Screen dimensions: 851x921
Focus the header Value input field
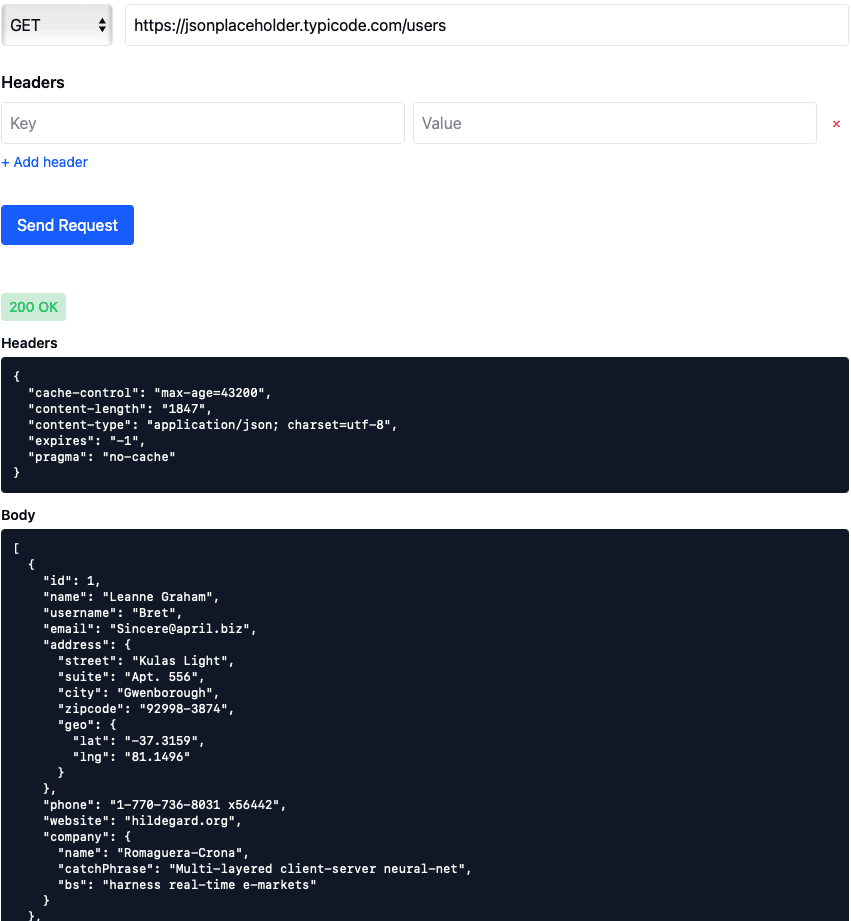click(x=614, y=122)
